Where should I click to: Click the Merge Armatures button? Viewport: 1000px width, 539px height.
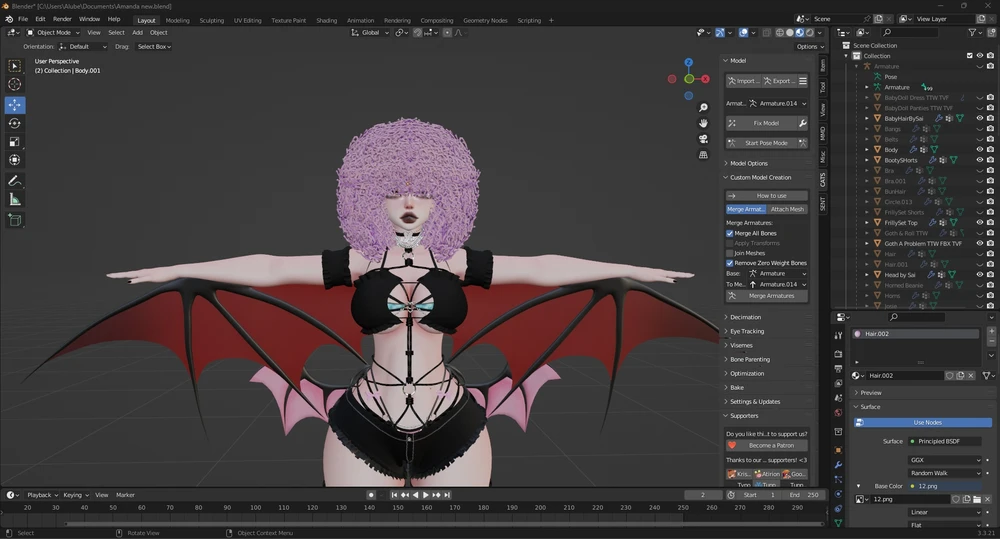click(x=767, y=296)
